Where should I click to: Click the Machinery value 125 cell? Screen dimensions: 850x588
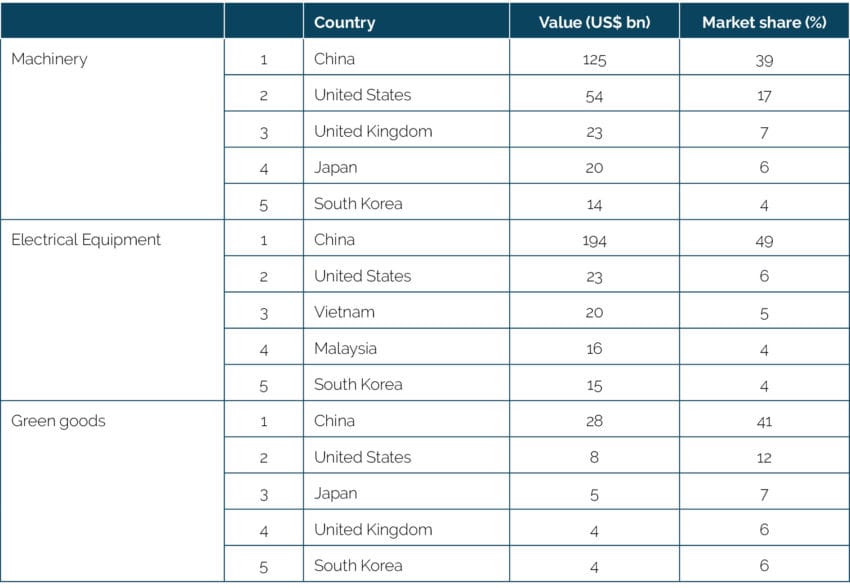(x=594, y=59)
